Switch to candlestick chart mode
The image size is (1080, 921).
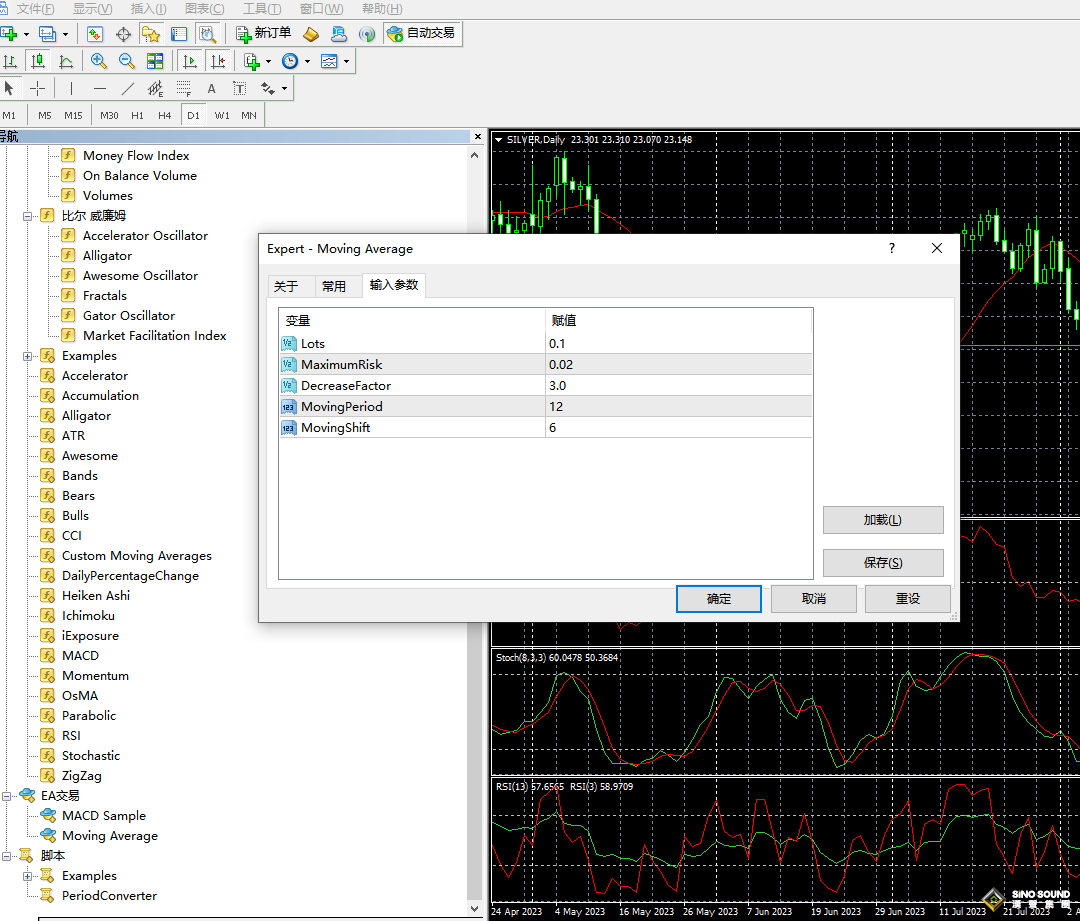38,61
